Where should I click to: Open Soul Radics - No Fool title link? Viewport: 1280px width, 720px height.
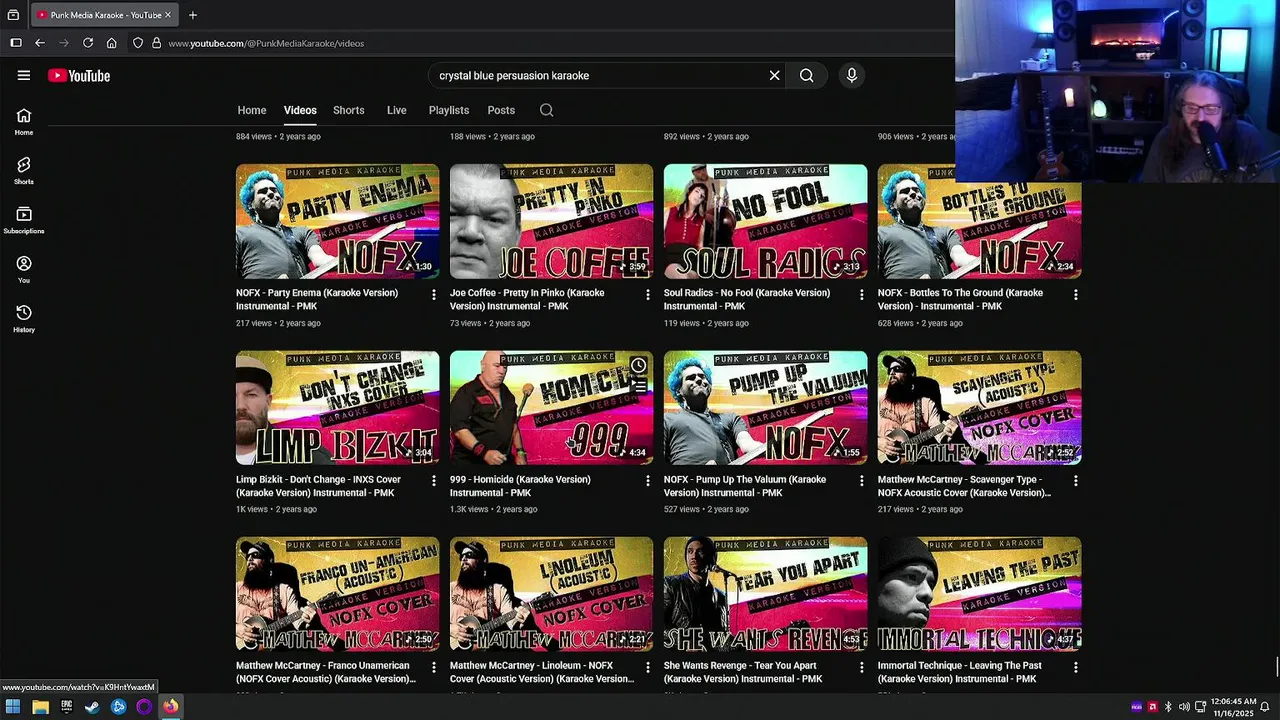click(747, 299)
